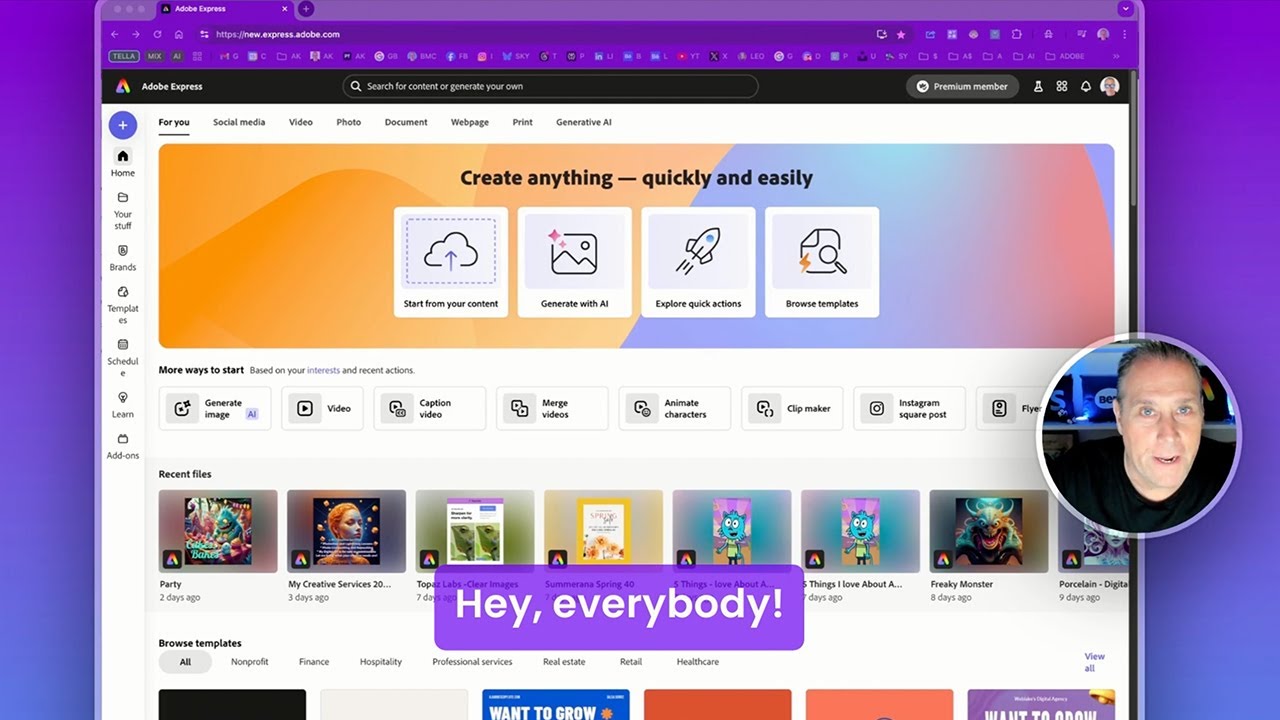The image size is (1280, 720).
Task: Open Home in the left sidebar
Action: click(x=123, y=163)
